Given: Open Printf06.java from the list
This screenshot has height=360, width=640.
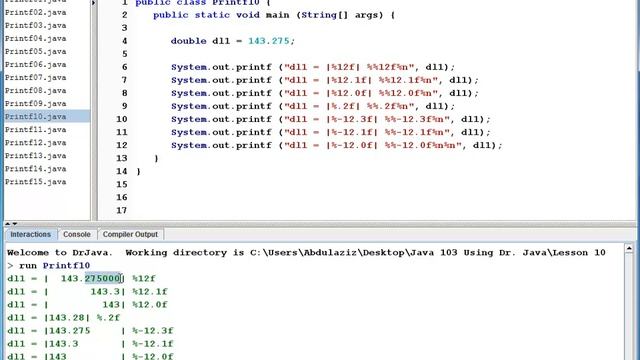Looking at the screenshot, I should (36, 64).
